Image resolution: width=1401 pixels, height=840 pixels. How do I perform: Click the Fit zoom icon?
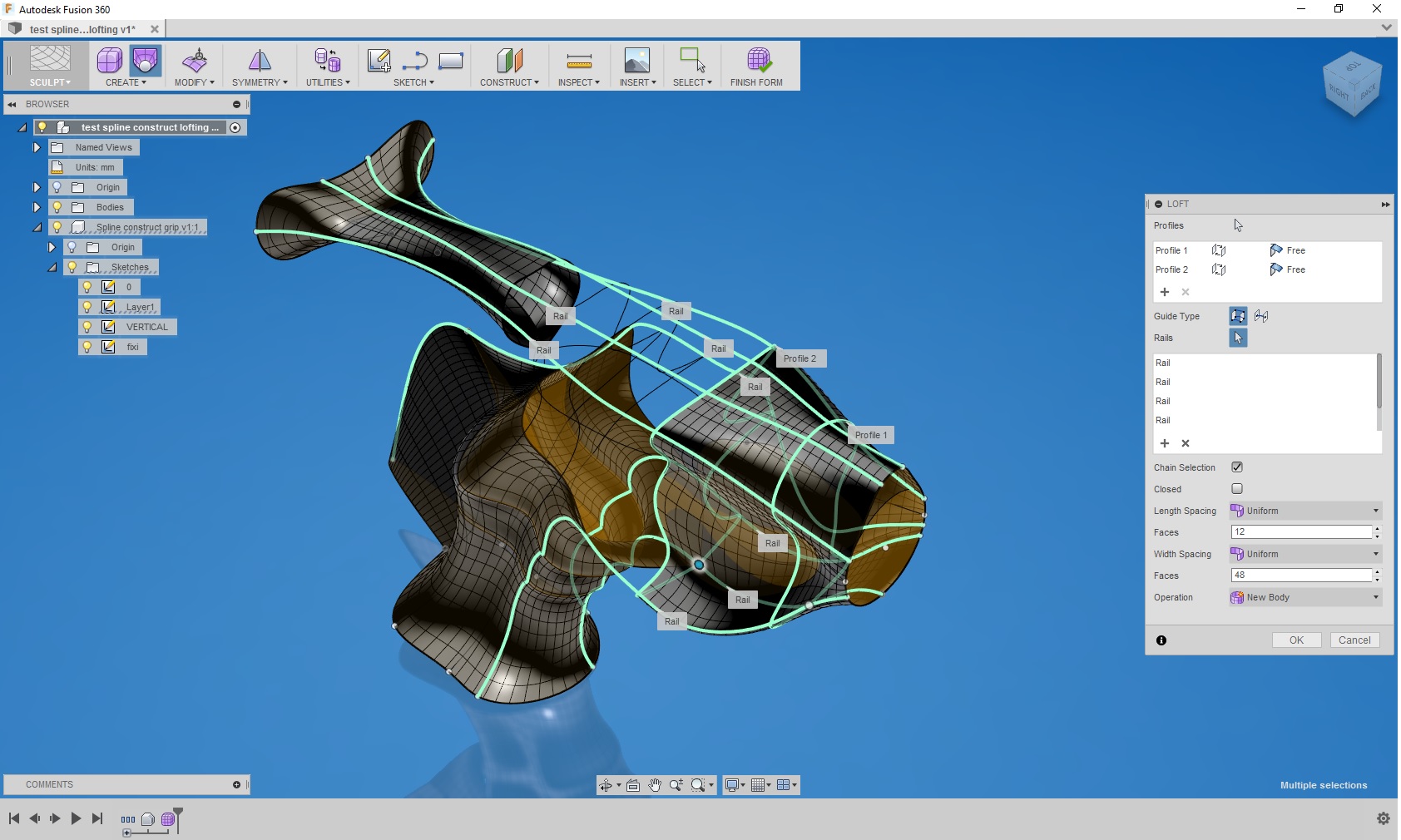click(x=698, y=785)
